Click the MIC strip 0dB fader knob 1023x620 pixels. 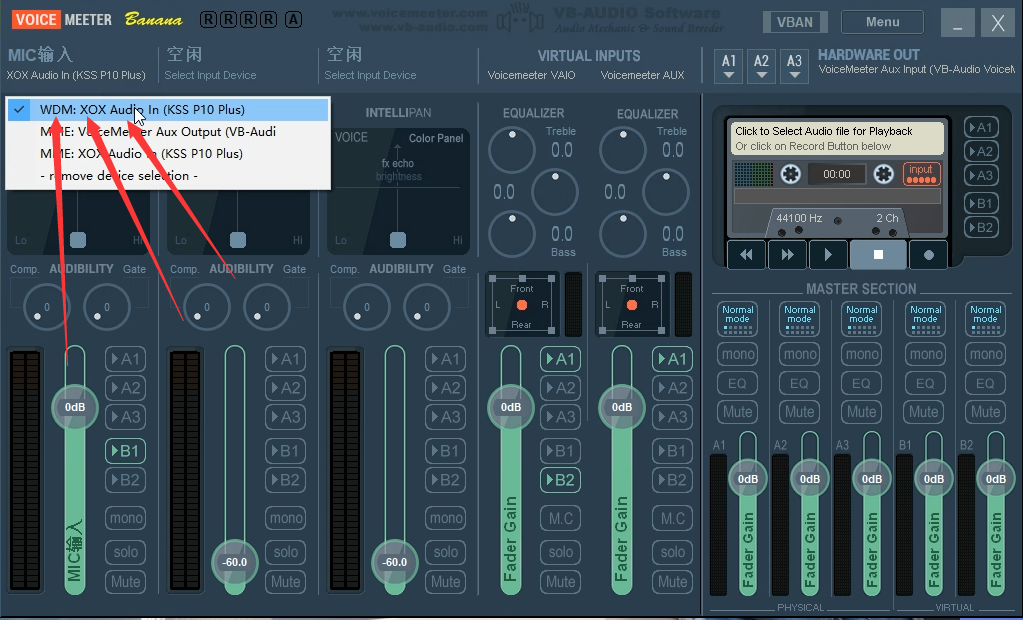(75, 407)
